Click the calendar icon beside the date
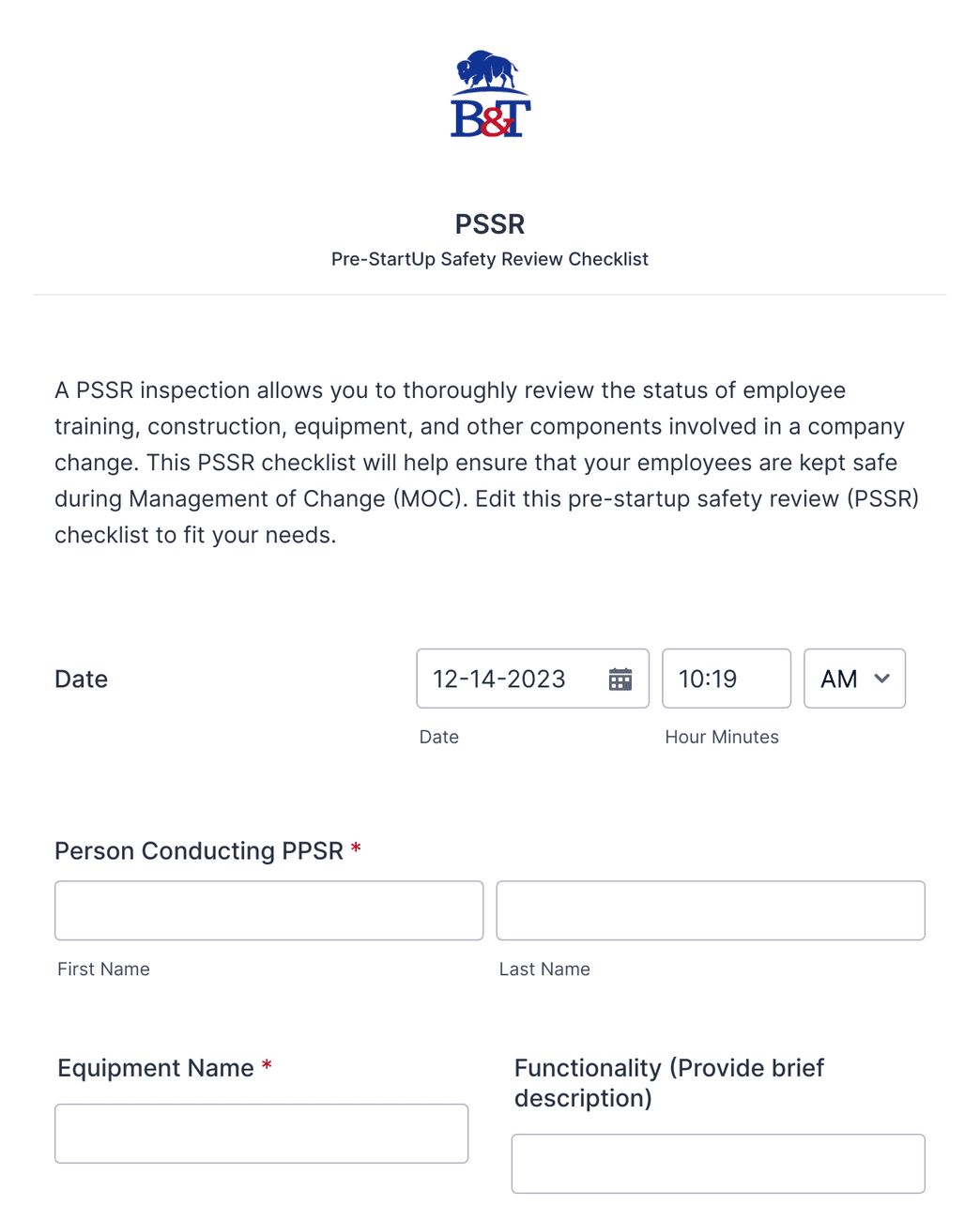Screen dimensions: 980x1206 coord(620,678)
